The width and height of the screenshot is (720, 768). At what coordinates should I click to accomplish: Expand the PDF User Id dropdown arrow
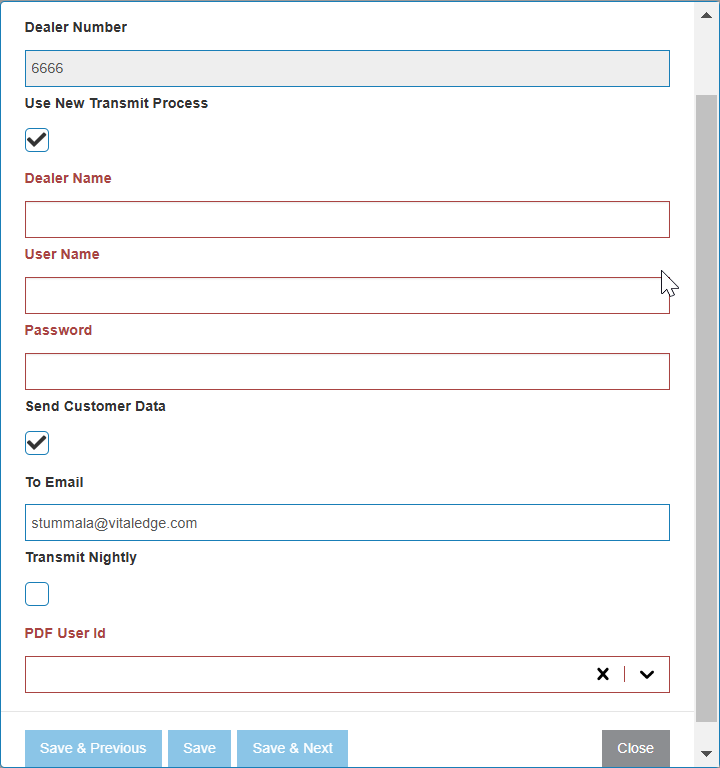[x=647, y=674]
